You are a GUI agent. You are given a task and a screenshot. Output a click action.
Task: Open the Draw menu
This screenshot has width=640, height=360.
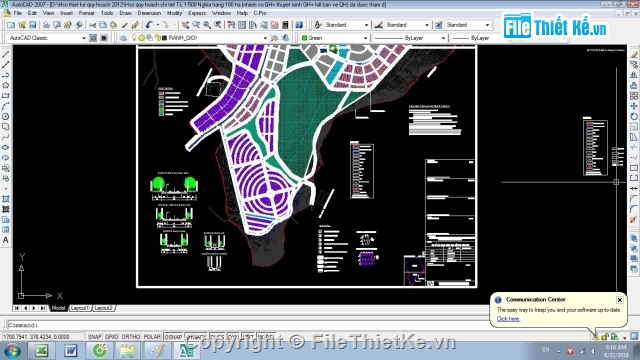pos(125,13)
